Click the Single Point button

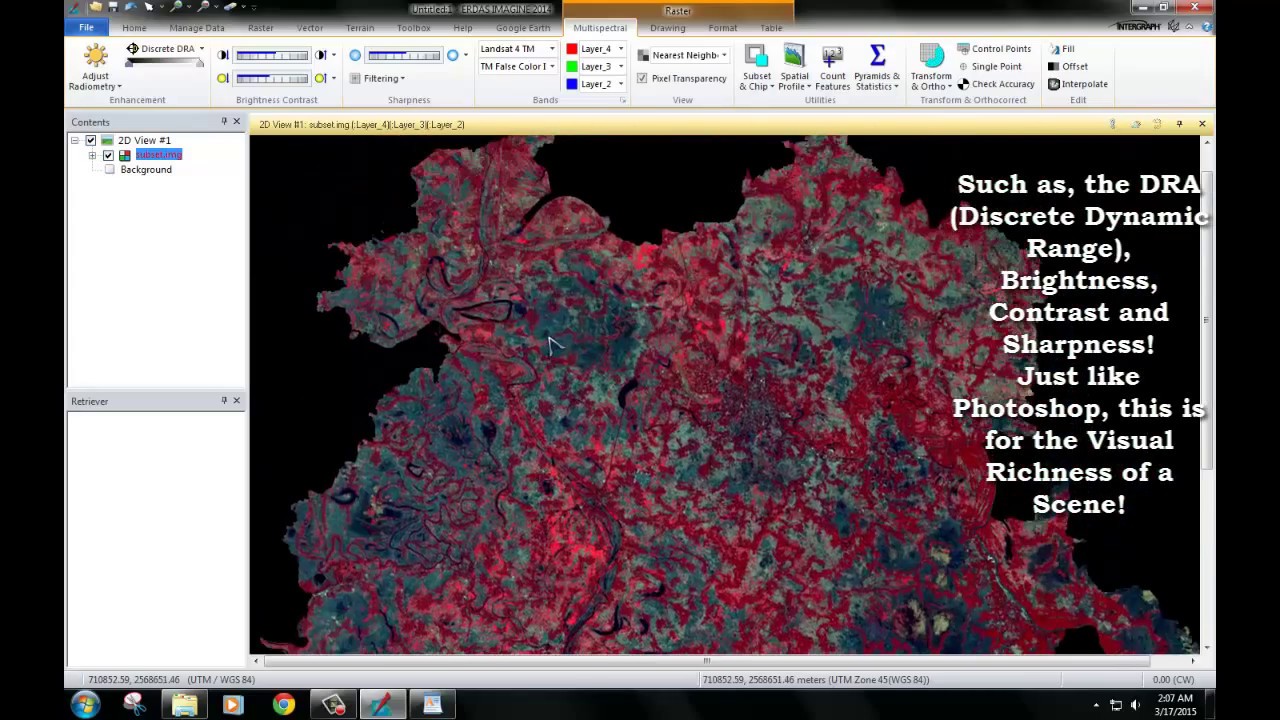tap(989, 66)
